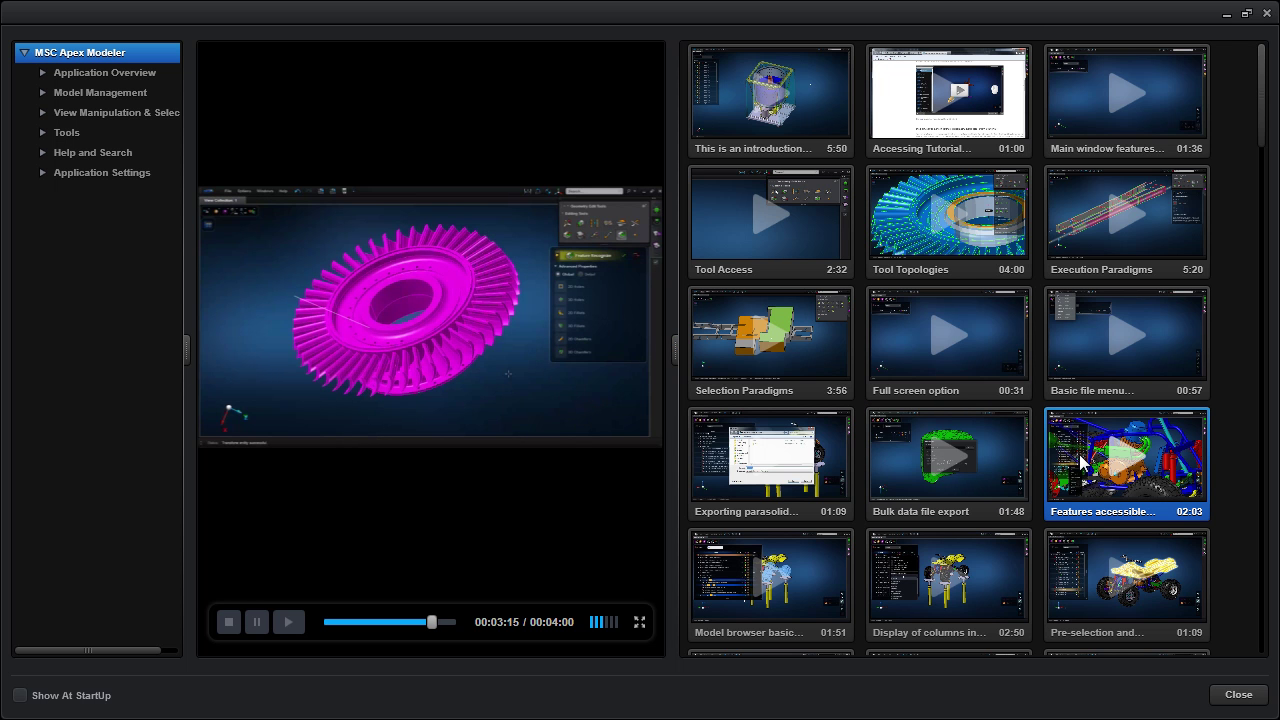Open the Full screen option video
This screenshot has height=720, width=1280.
[949, 343]
